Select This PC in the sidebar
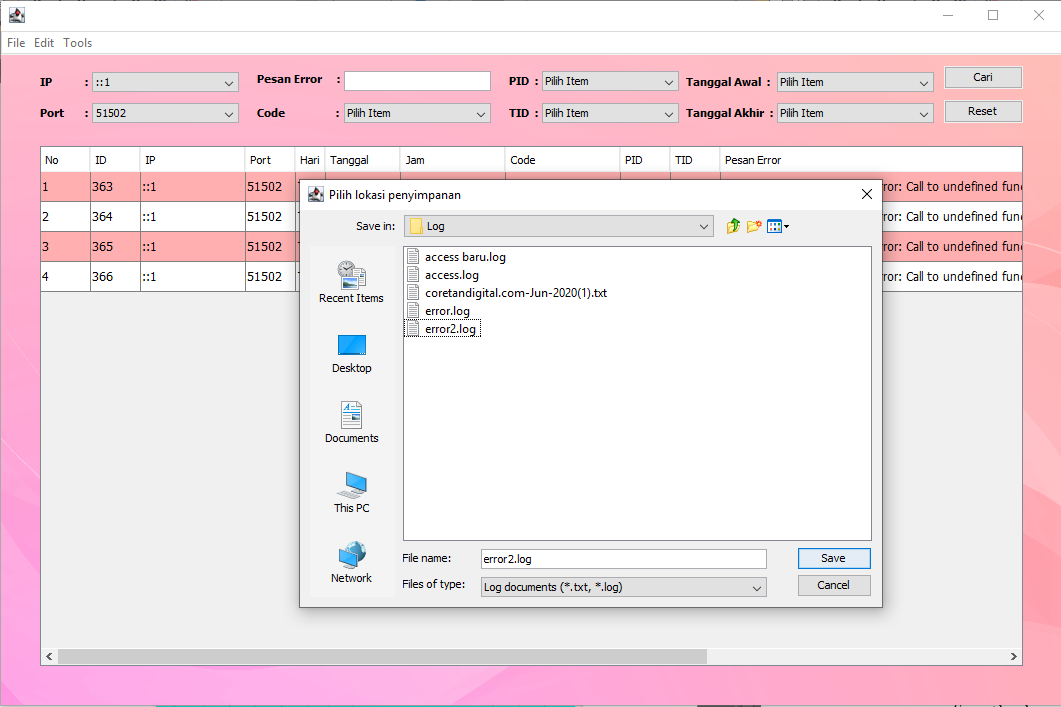 coord(351,492)
